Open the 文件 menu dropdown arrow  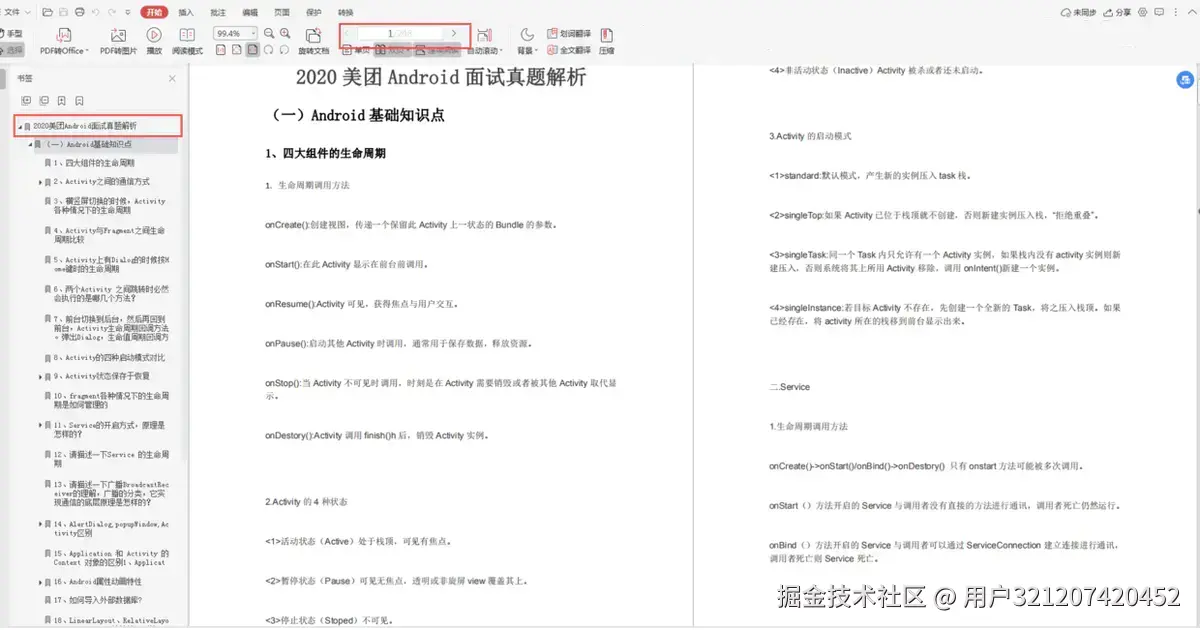pyautogui.click(x=27, y=12)
